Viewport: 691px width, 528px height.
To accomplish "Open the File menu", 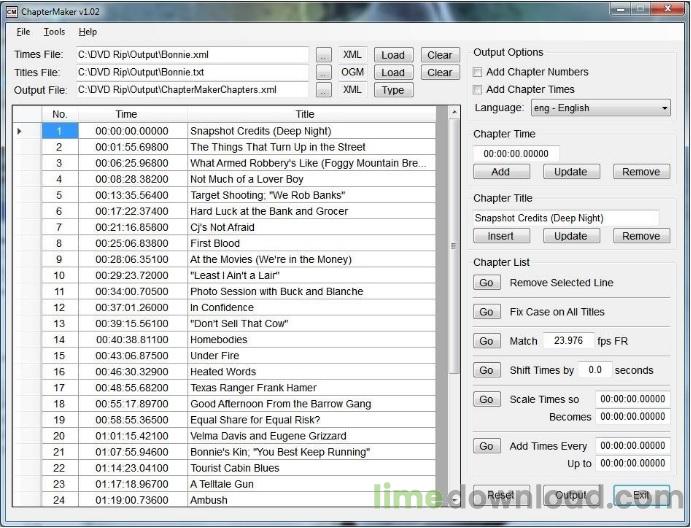I will (x=23, y=32).
